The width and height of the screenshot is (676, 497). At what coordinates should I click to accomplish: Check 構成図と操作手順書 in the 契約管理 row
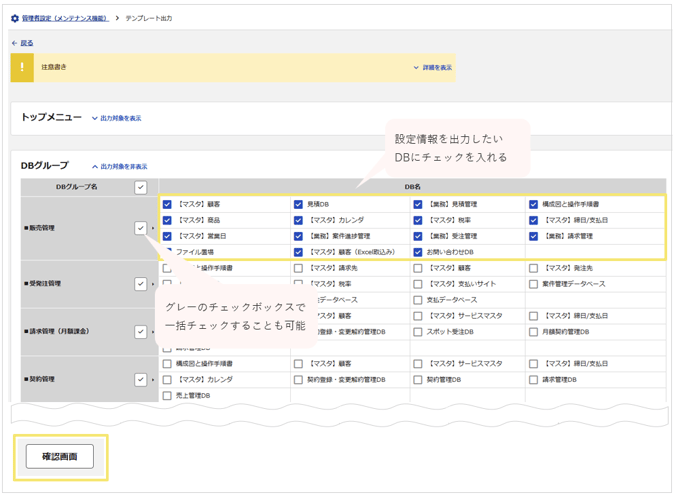[x=167, y=364]
